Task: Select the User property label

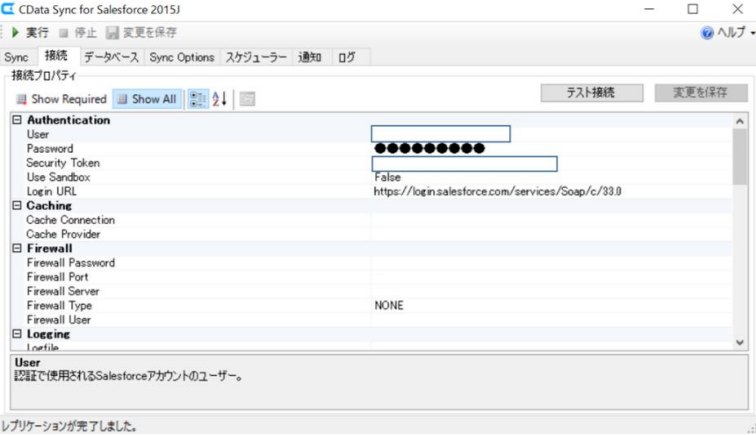Action: point(38,135)
